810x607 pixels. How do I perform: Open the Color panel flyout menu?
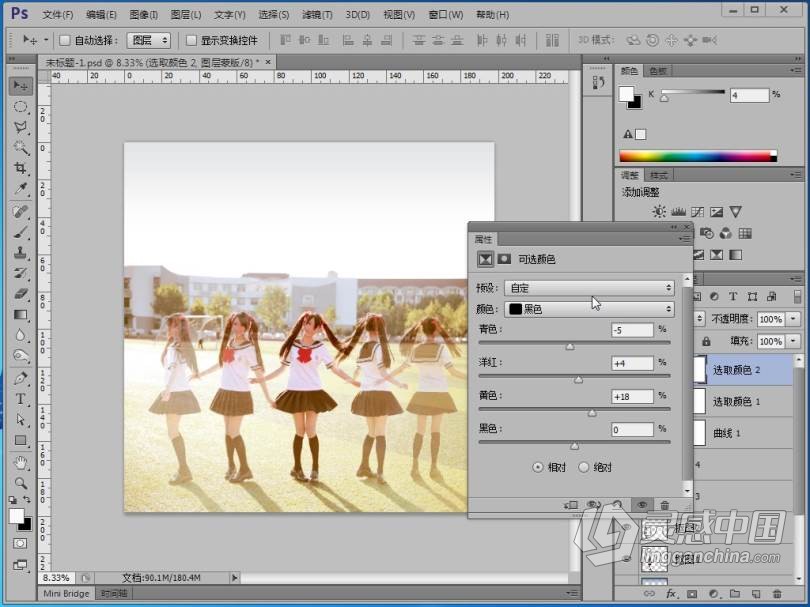[796, 70]
